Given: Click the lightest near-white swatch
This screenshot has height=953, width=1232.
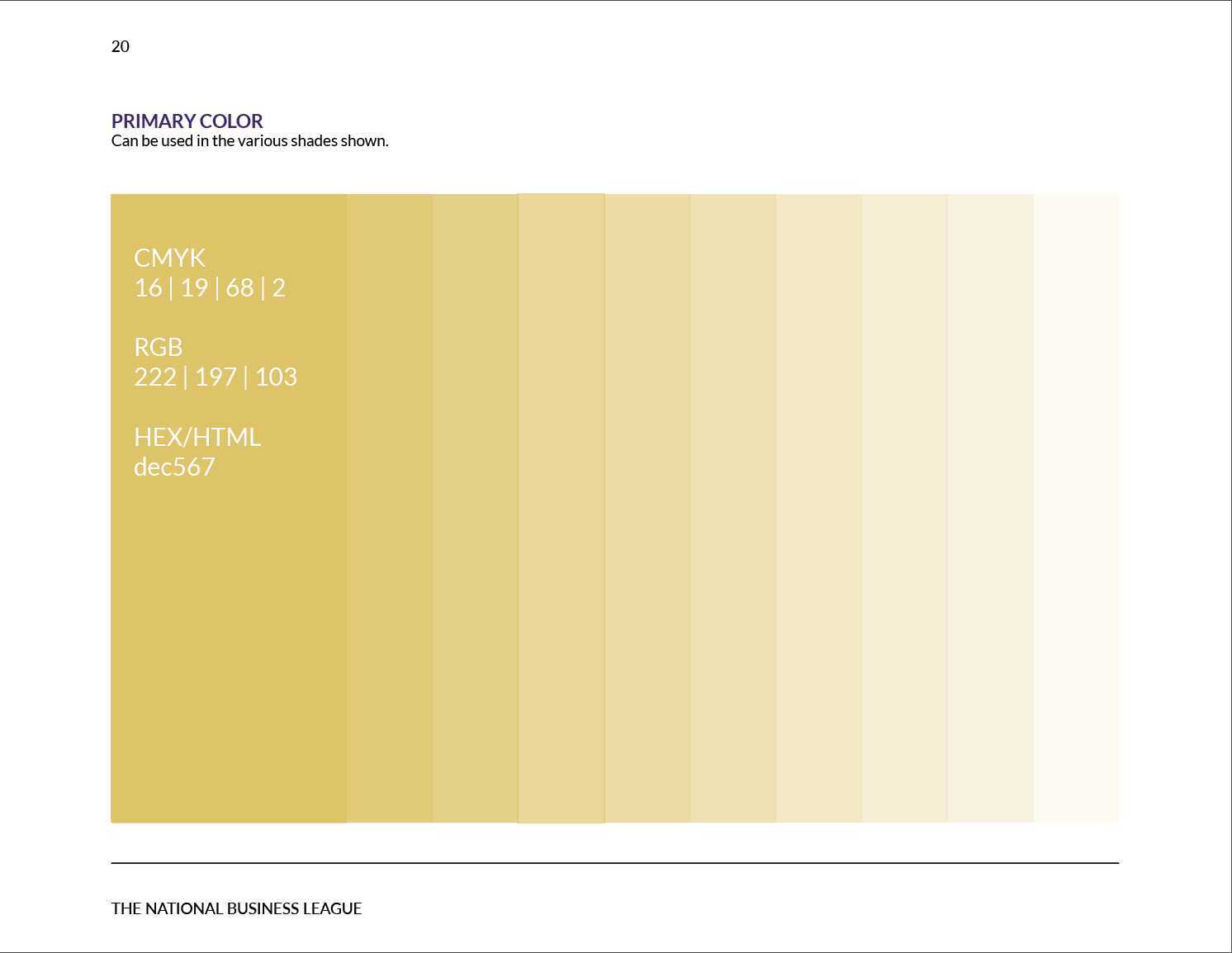Looking at the screenshot, I should tap(1077, 508).
